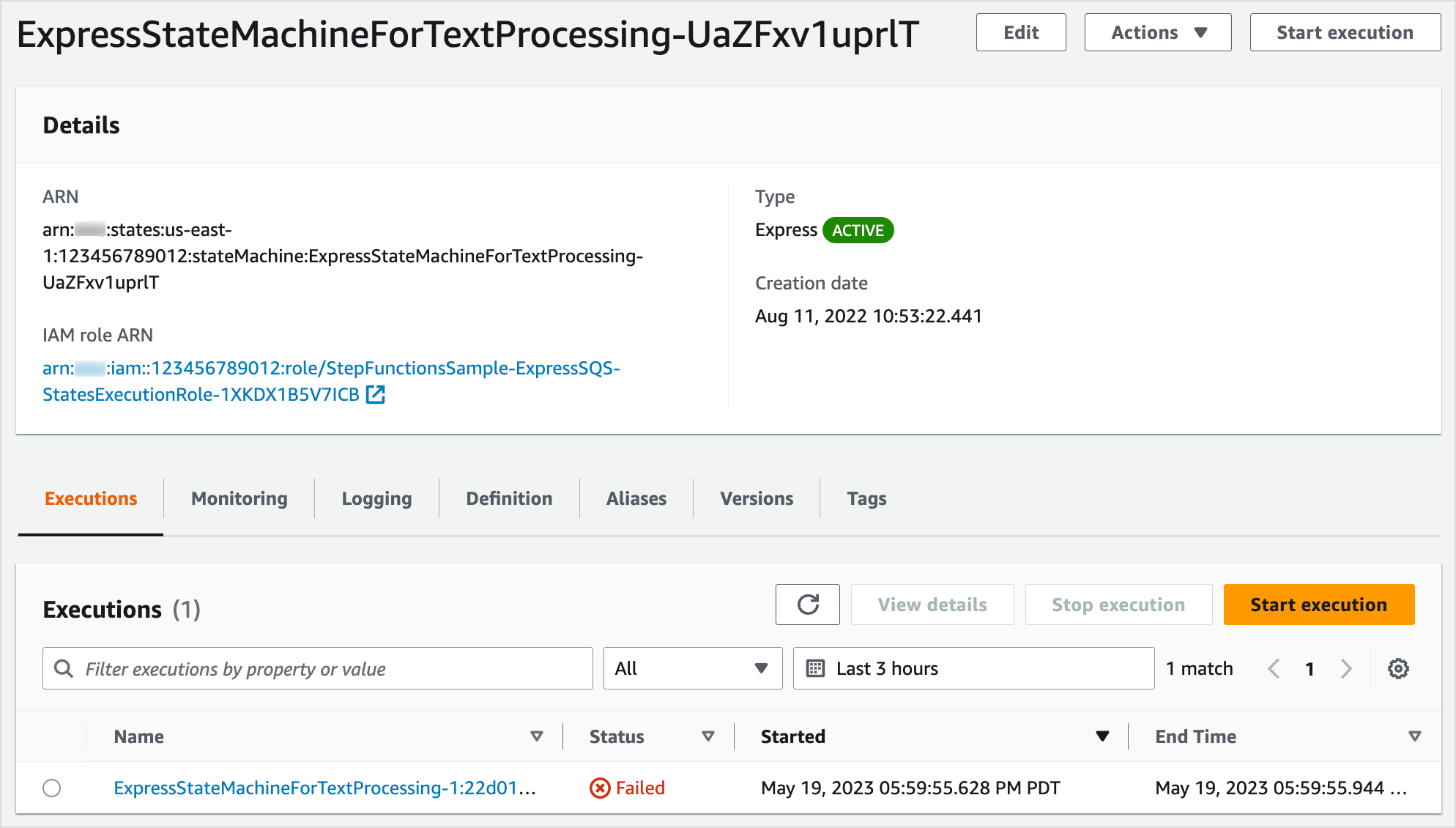Click the calendar icon in time range
The image size is (1456, 828).
(x=815, y=668)
